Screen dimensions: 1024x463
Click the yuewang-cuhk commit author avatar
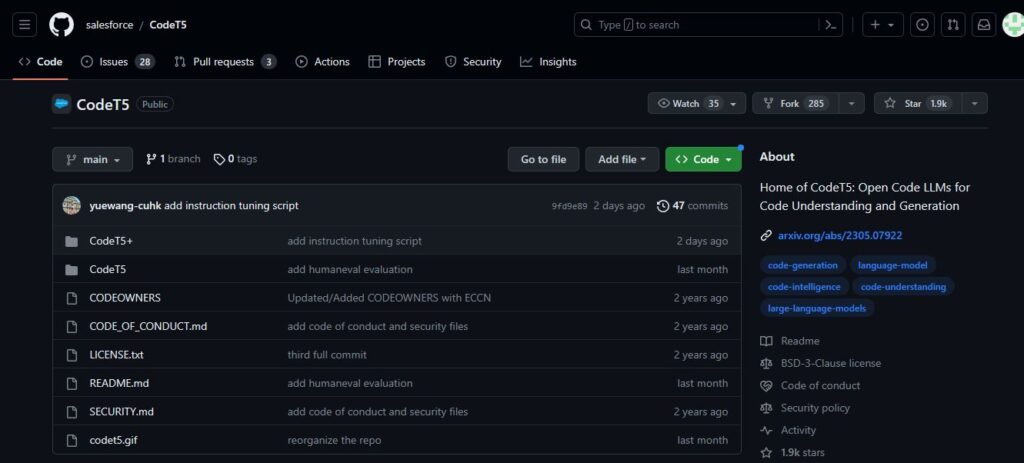click(x=71, y=206)
